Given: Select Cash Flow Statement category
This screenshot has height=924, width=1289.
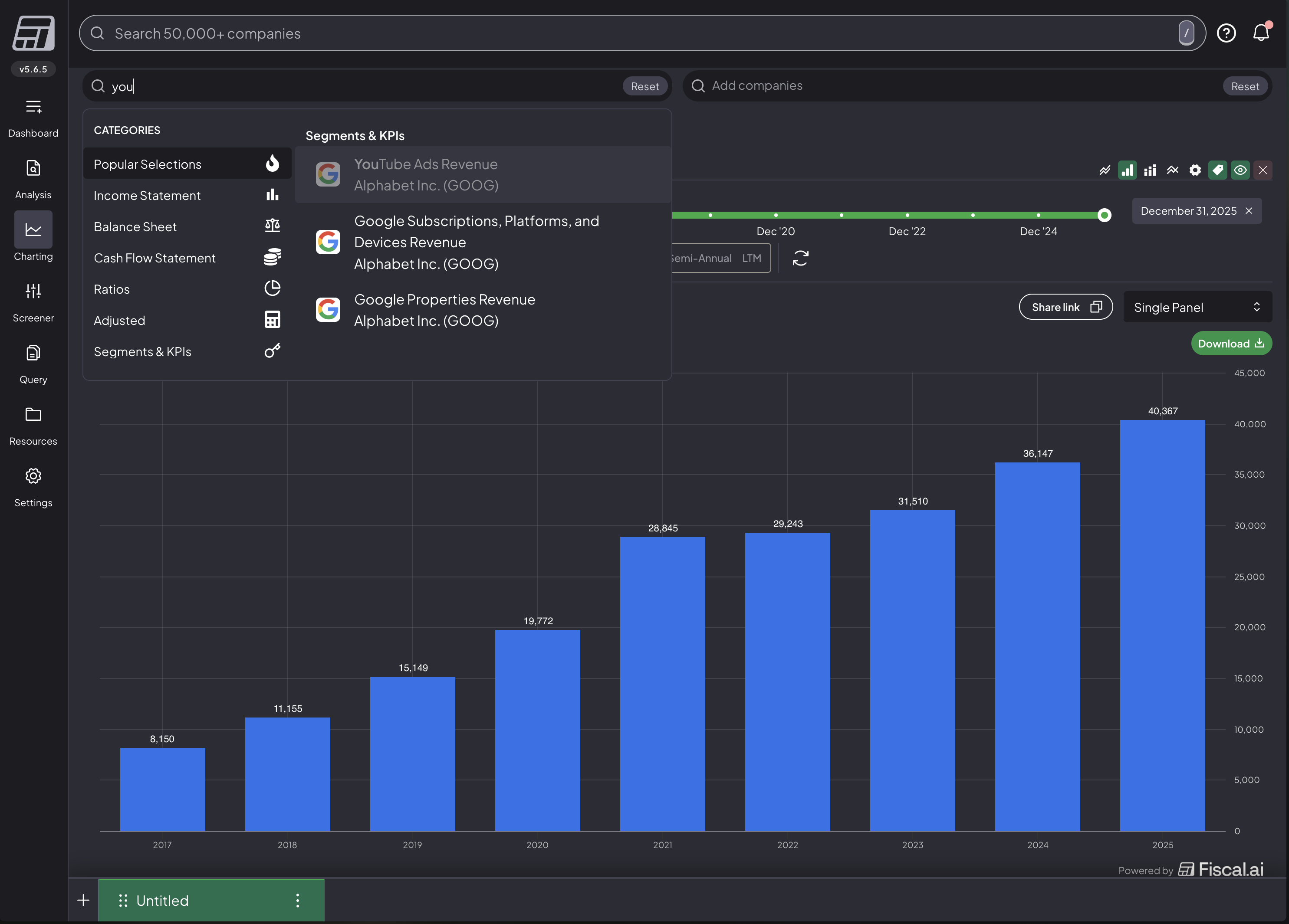Looking at the screenshot, I should 187,258.
